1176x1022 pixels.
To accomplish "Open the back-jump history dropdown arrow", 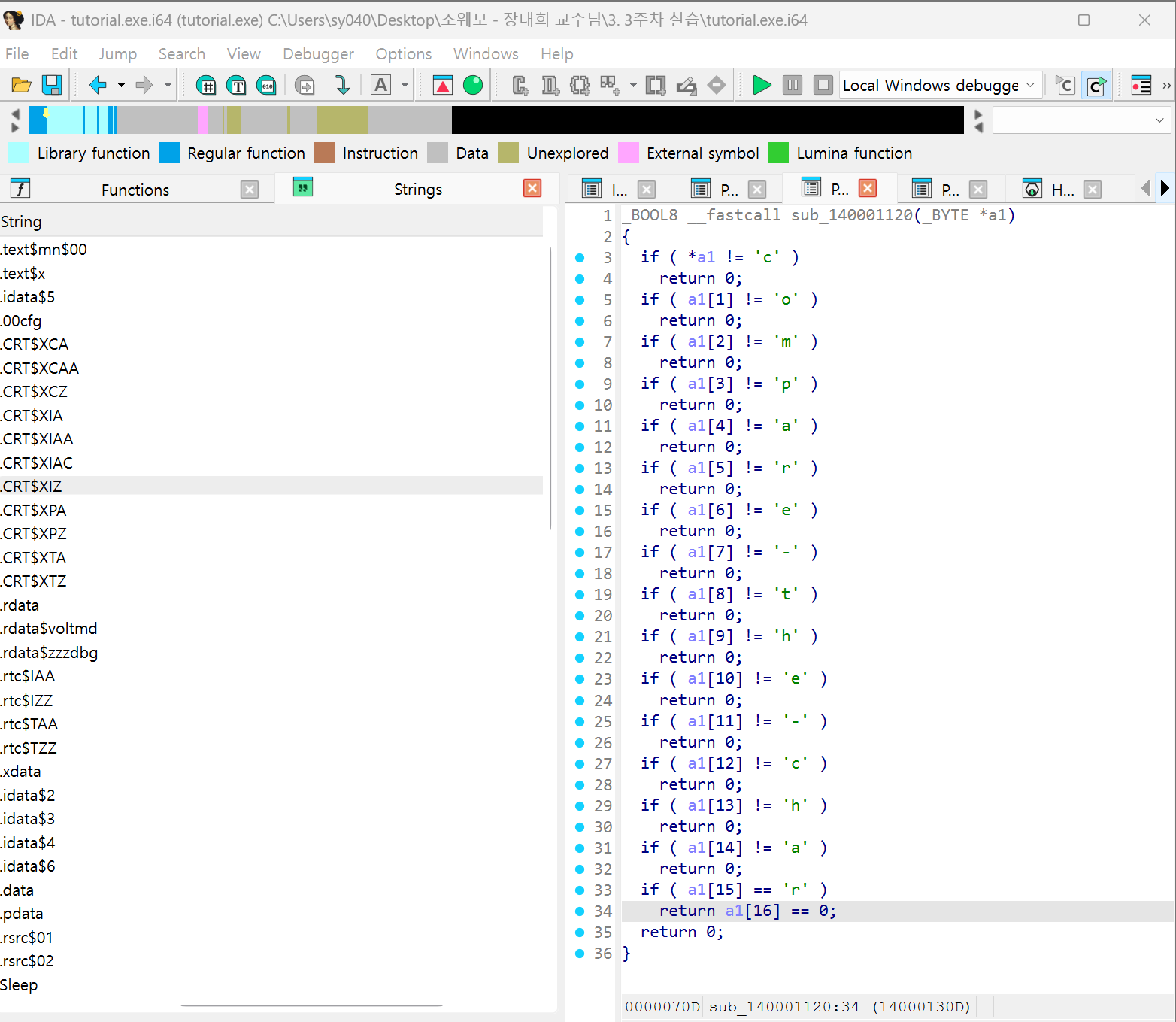I will [x=121, y=85].
